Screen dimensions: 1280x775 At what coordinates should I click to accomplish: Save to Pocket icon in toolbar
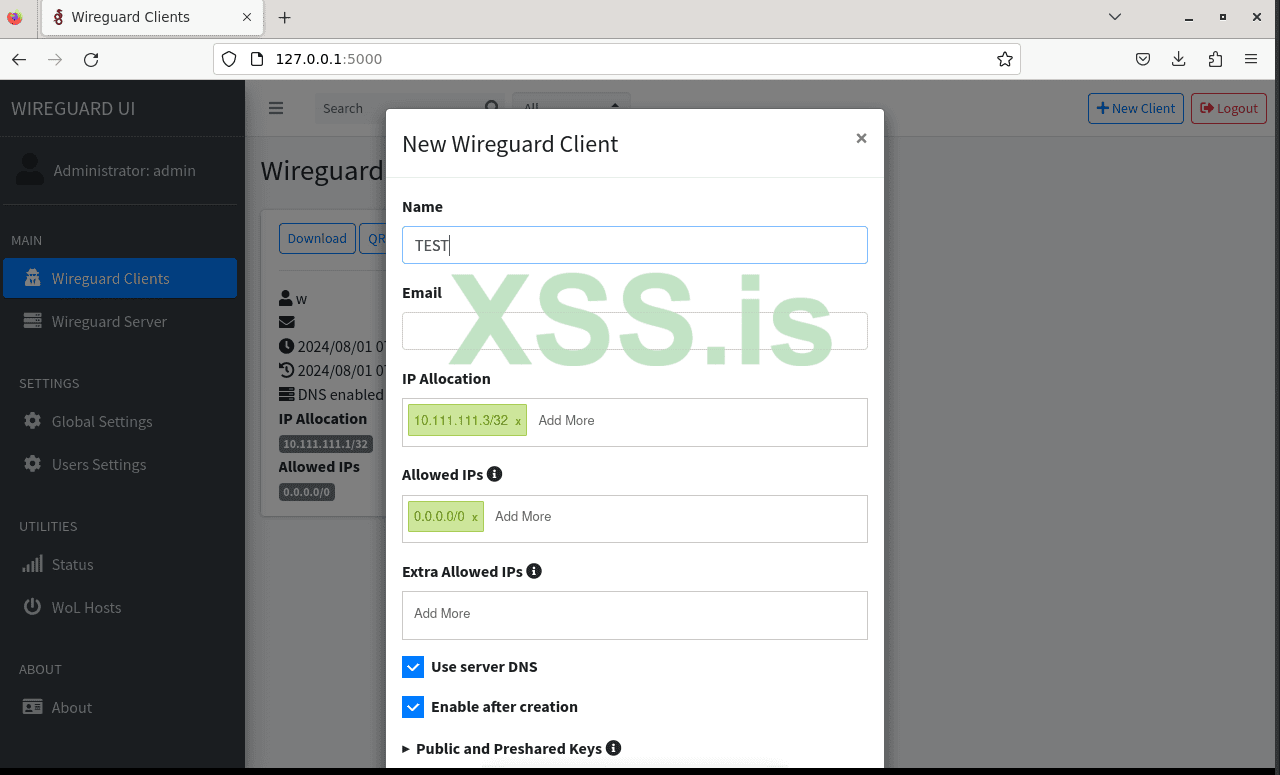coord(1143,59)
